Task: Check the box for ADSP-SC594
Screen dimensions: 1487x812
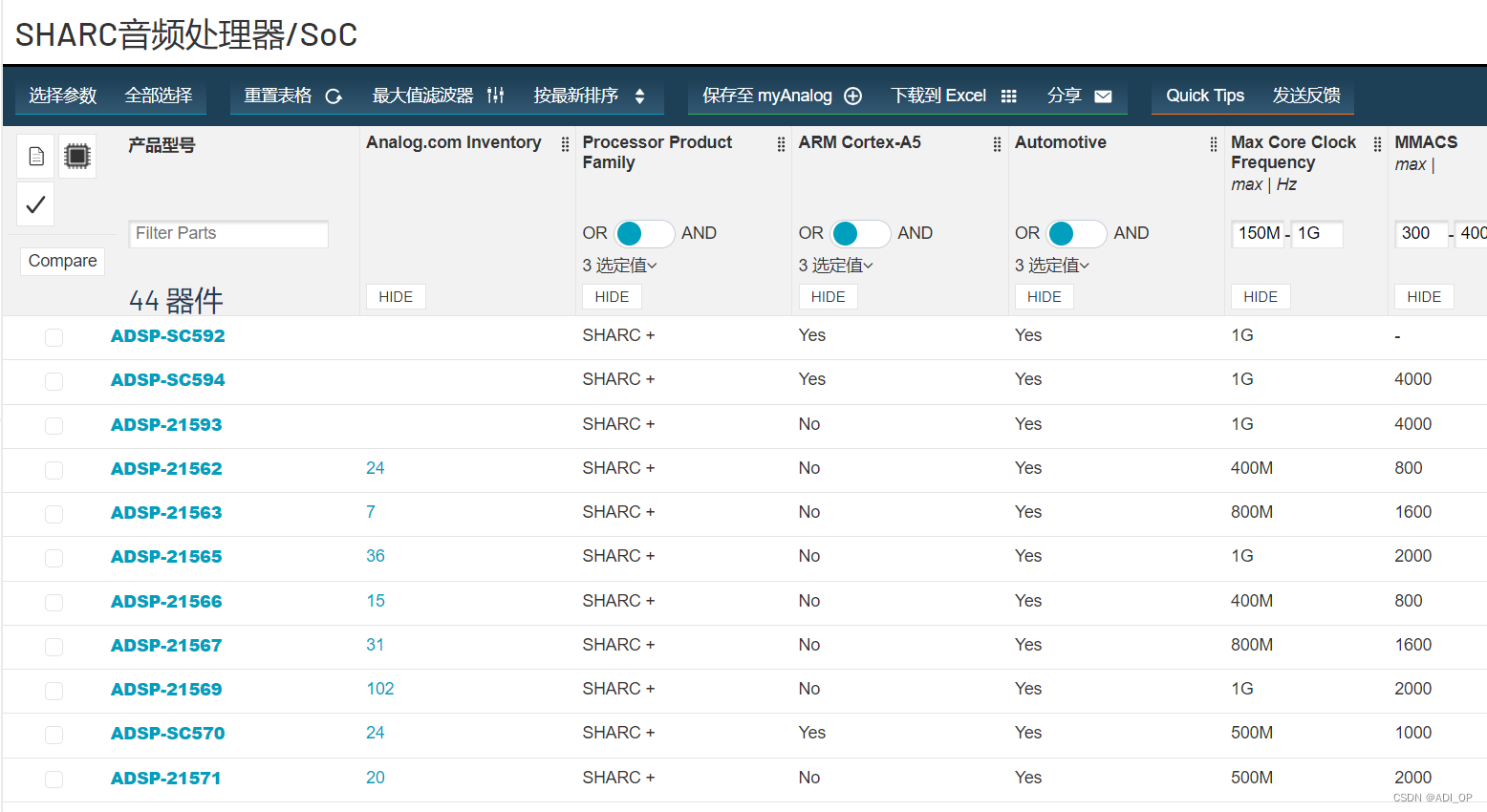Action: click(x=54, y=381)
